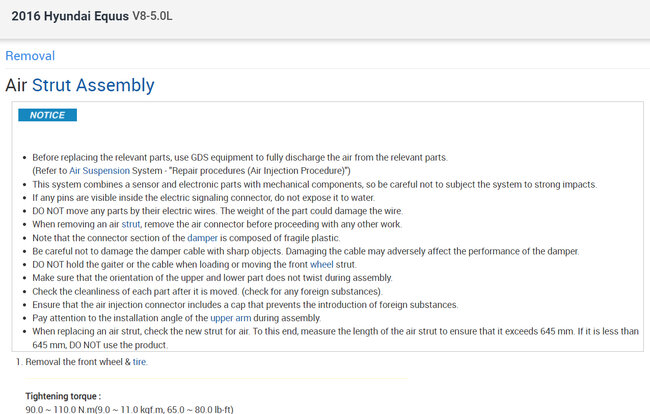Follow the upper arm link
Screen dimensions: 650x414
coord(230,316)
